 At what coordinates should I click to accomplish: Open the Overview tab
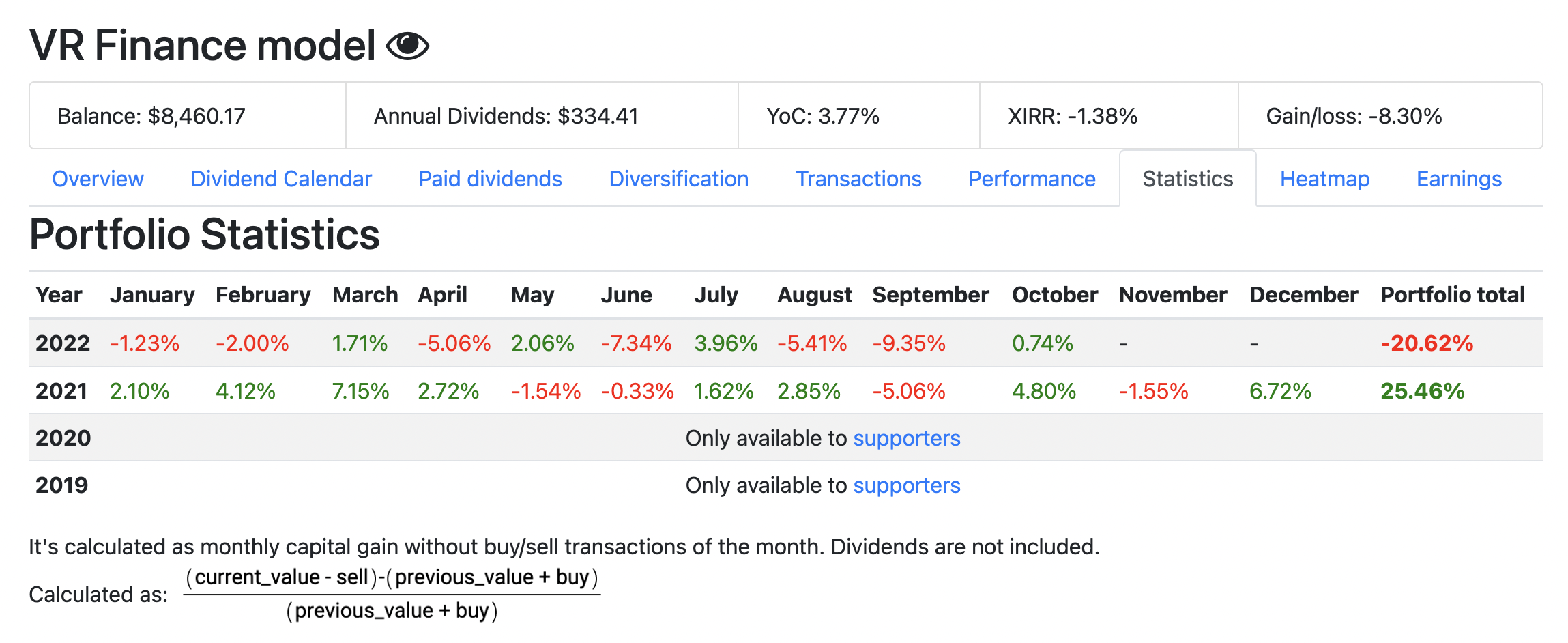point(98,179)
